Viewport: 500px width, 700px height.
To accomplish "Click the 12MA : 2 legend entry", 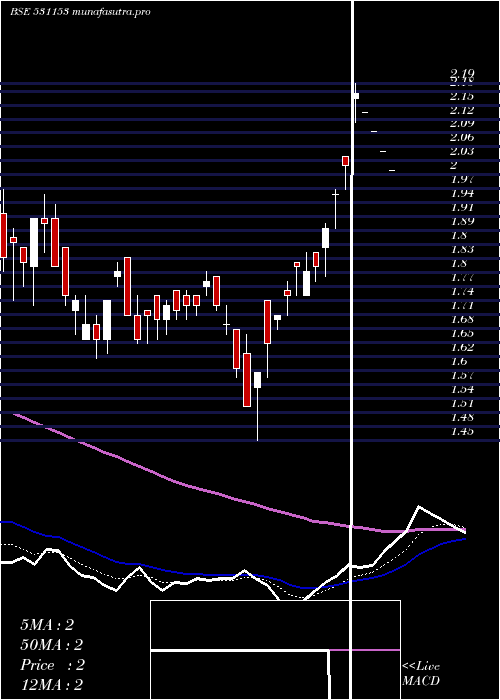I will point(52,685).
